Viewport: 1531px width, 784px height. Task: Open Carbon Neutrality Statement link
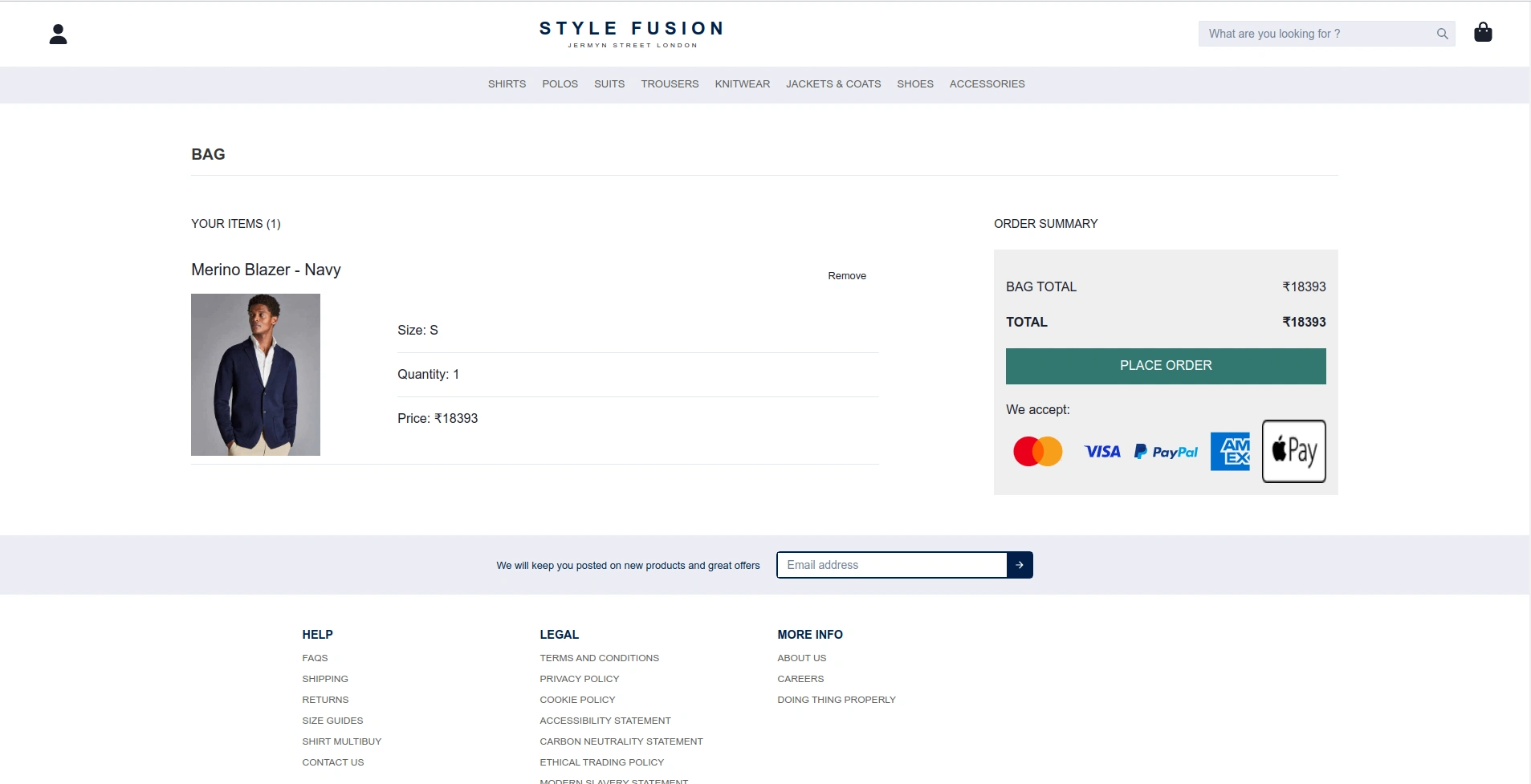[621, 741]
